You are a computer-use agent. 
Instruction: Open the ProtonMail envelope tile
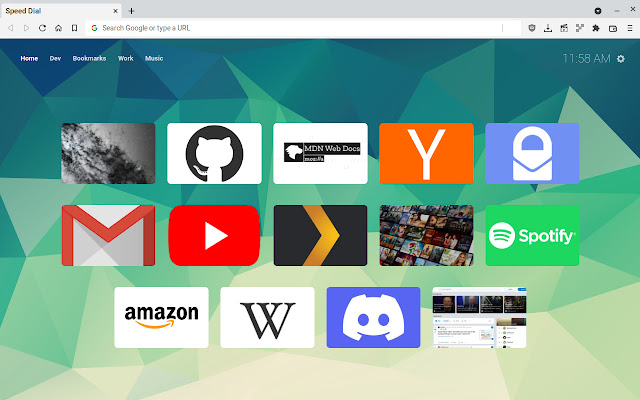pyautogui.click(x=532, y=153)
